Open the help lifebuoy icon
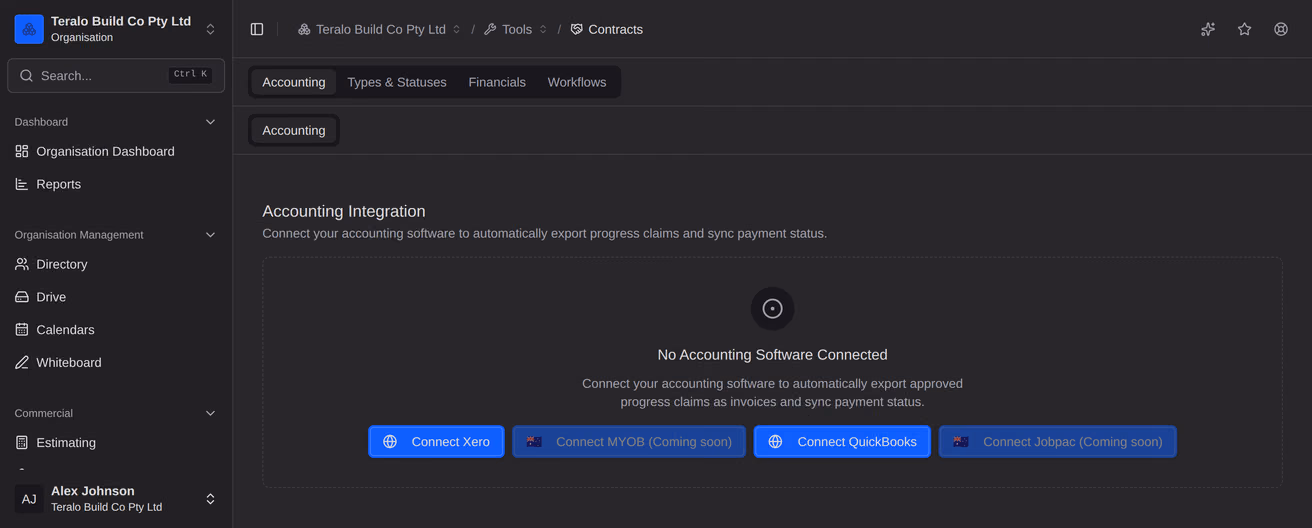The height and width of the screenshot is (528, 1312). click(1281, 29)
